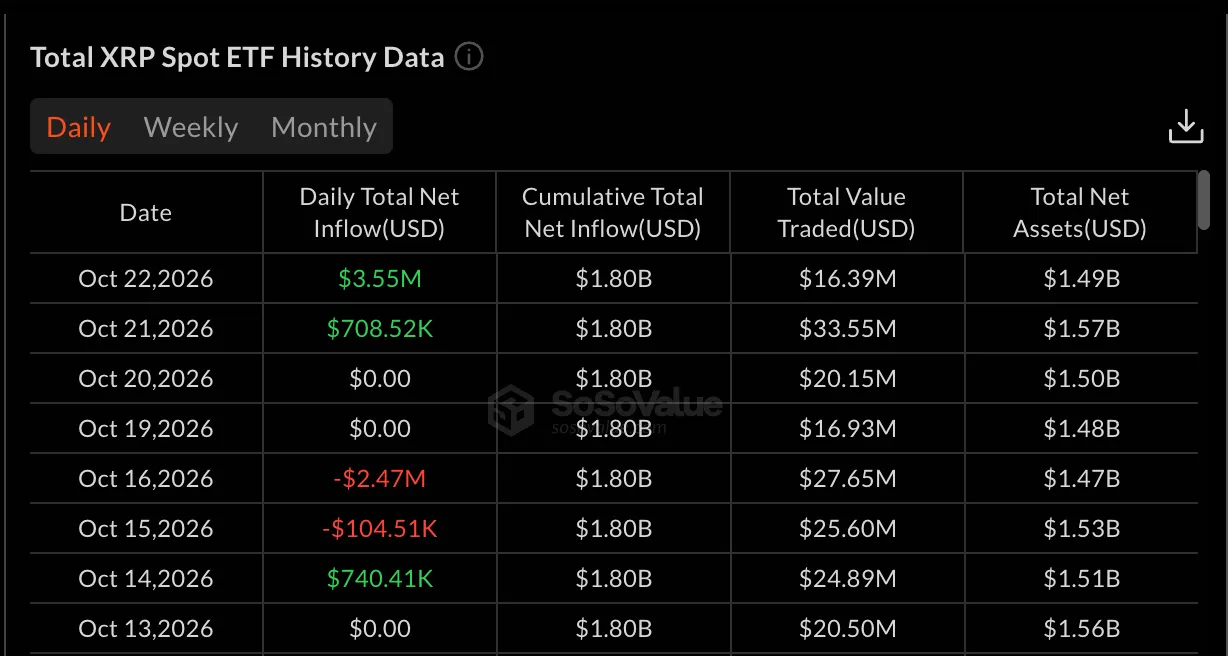
Task: Click the Total Net Assets header
Action: click(x=1080, y=212)
